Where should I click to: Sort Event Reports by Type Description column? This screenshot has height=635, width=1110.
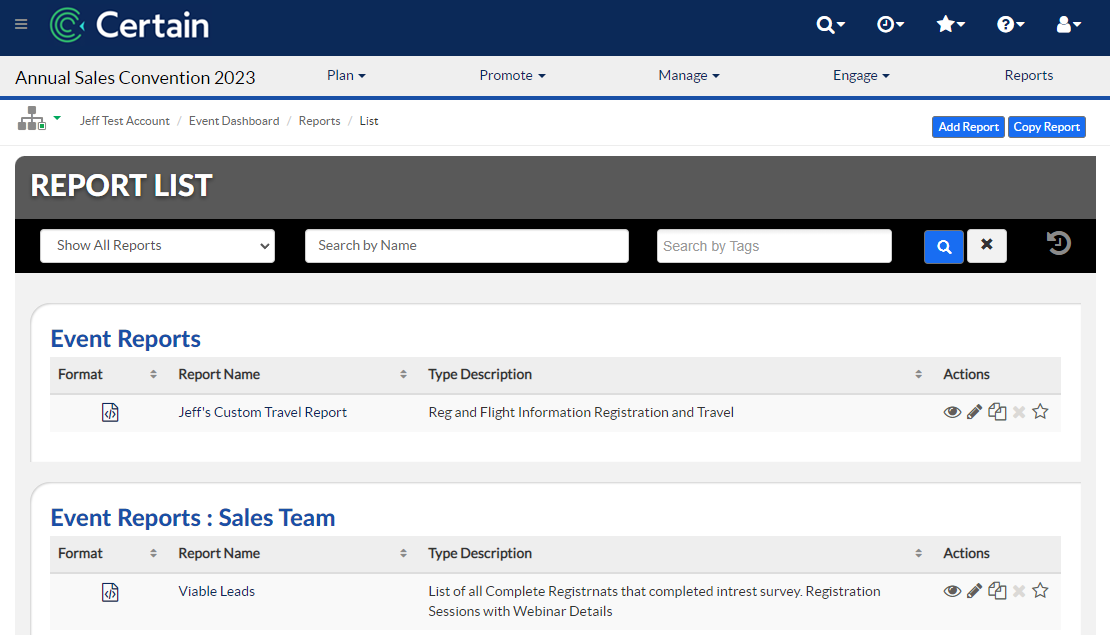tap(918, 374)
